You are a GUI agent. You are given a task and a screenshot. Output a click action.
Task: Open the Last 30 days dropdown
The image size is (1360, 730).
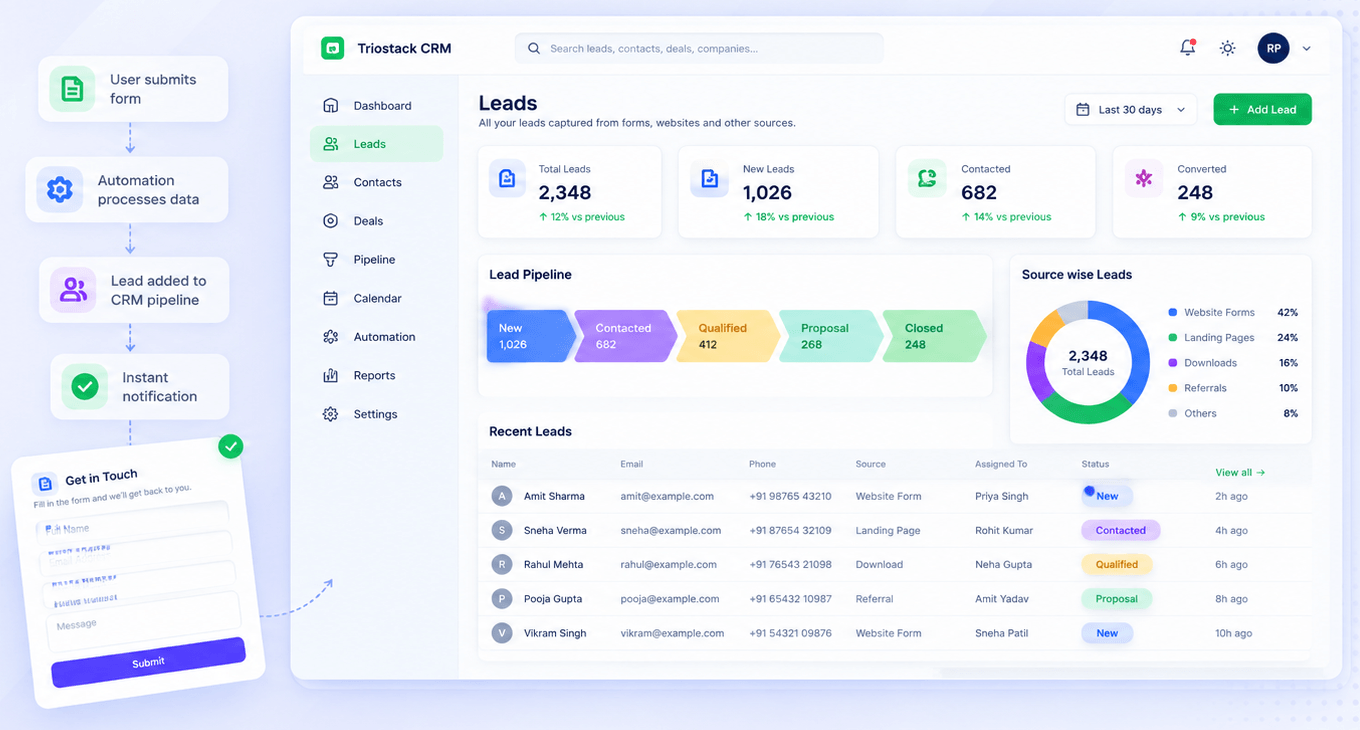pyautogui.click(x=1130, y=110)
